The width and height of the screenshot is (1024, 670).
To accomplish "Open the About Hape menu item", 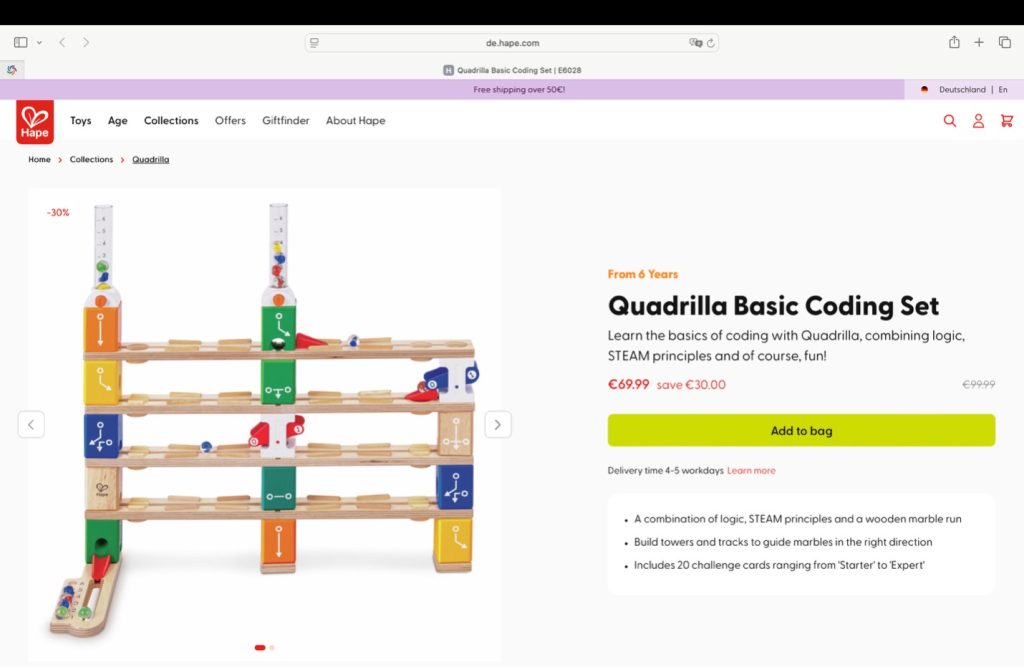I will (356, 121).
